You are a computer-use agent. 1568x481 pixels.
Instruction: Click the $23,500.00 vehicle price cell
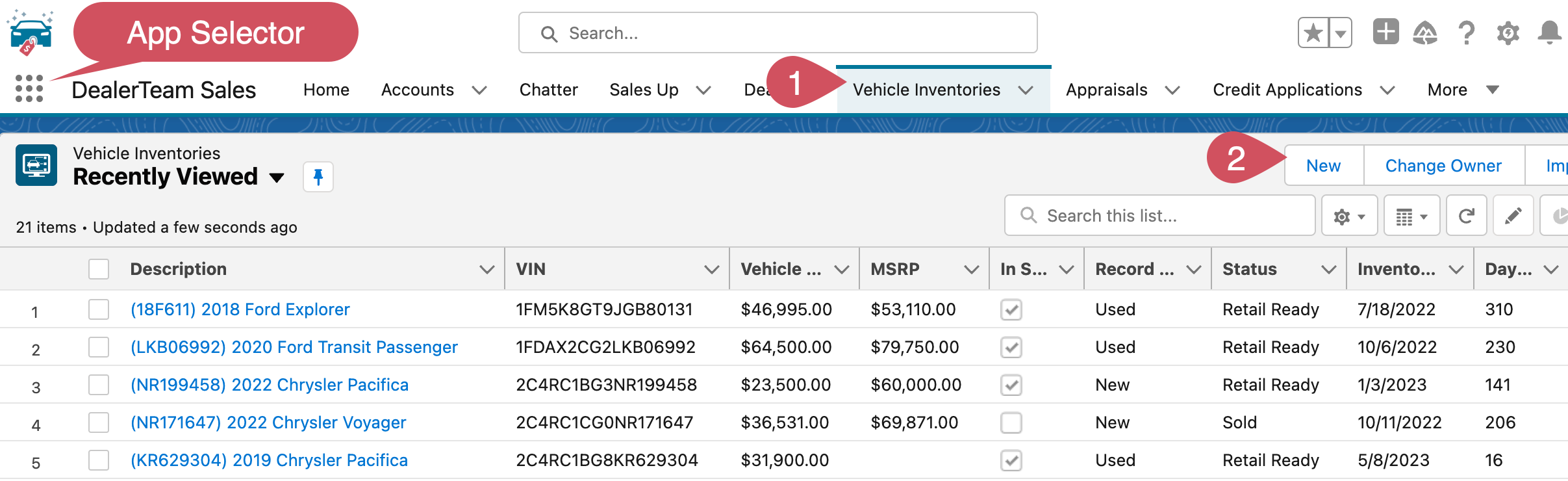[x=786, y=385]
